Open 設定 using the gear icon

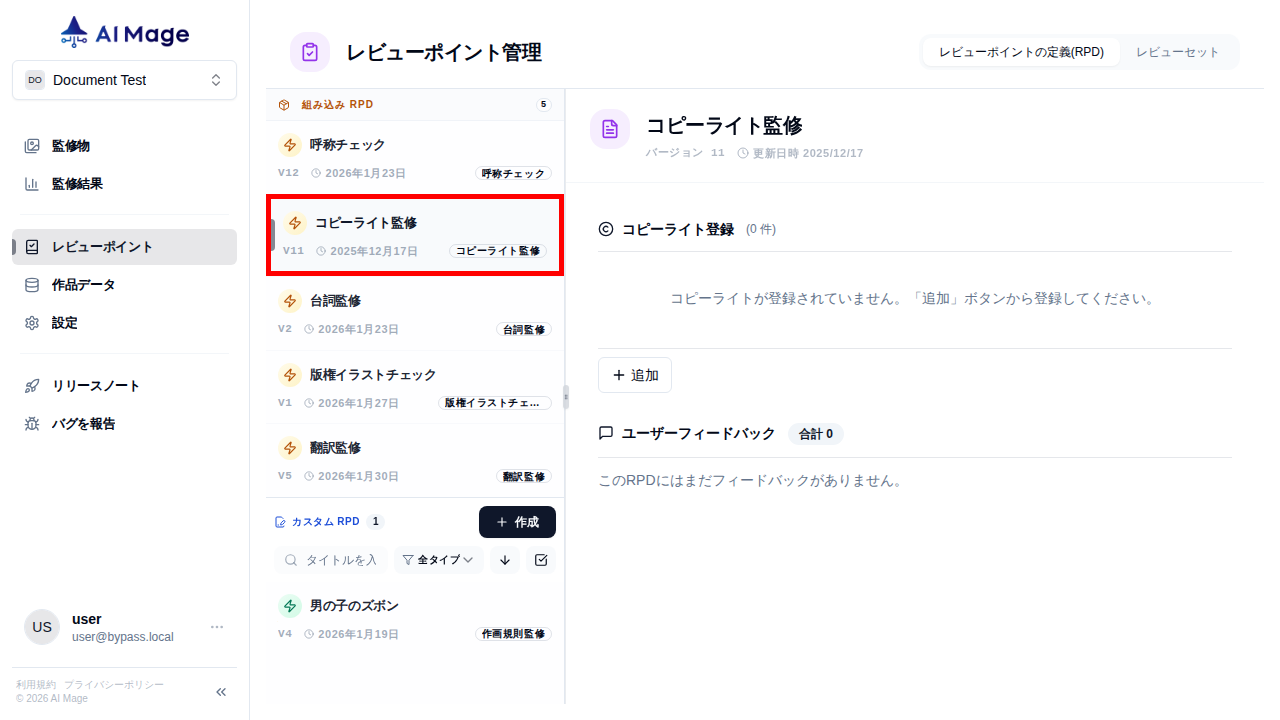pos(32,322)
